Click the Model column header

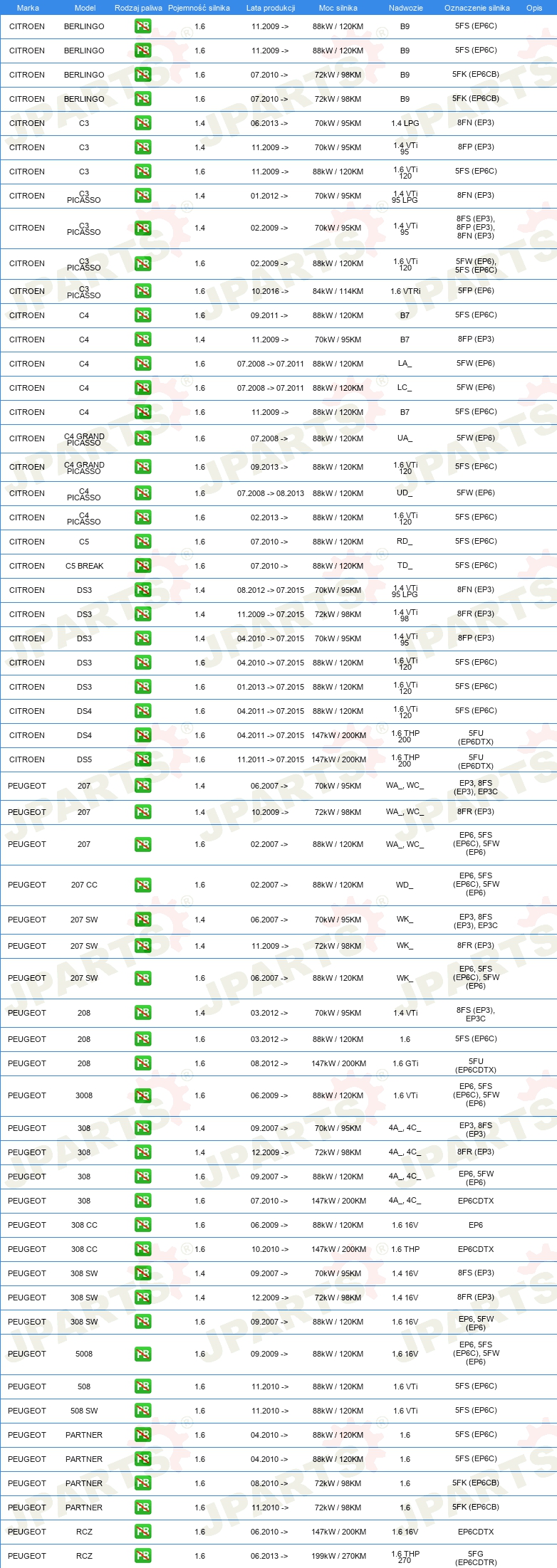(x=85, y=8)
